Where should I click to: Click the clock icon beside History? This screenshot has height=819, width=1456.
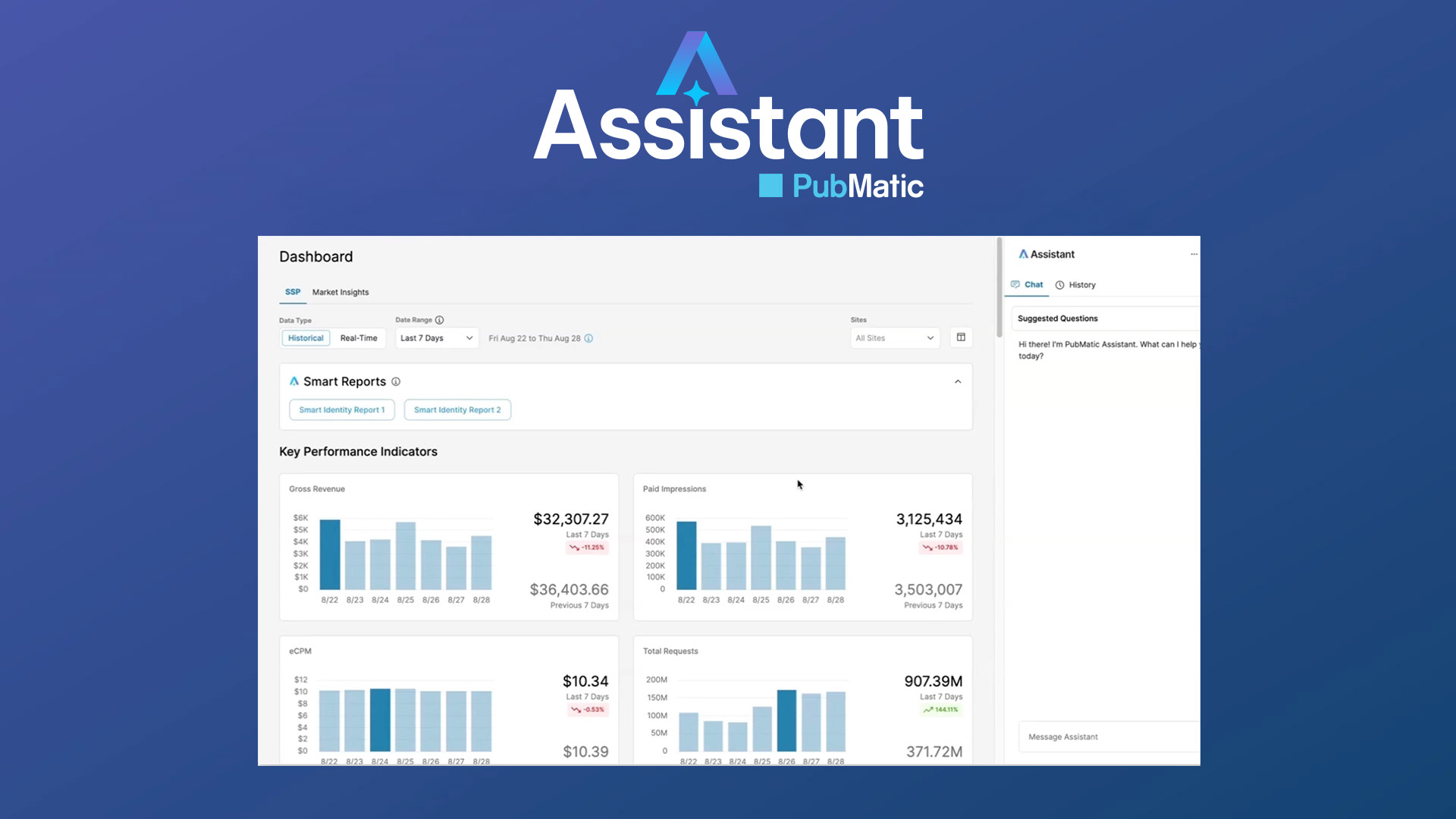coord(1060,284)
